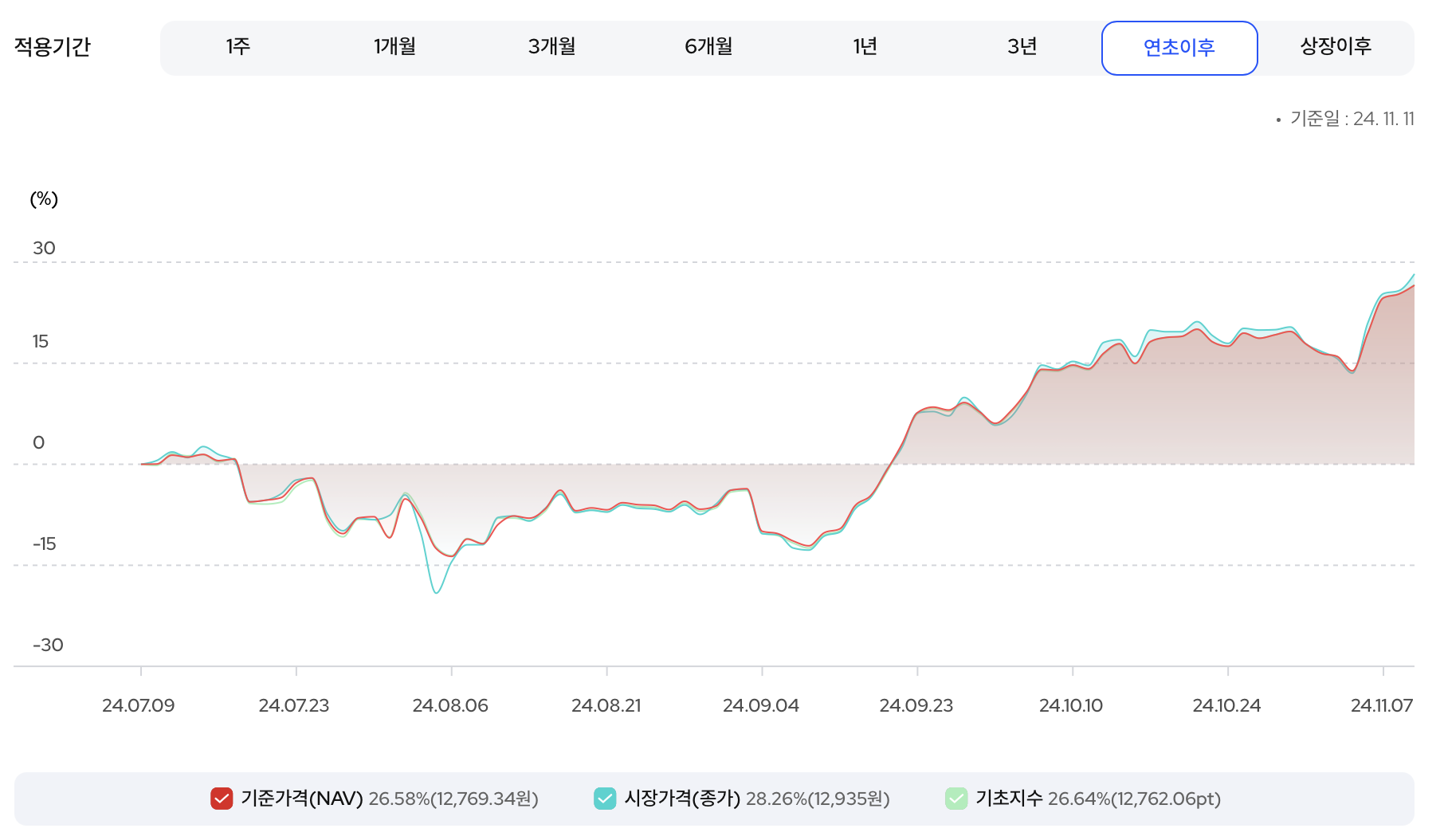This screenshot has width=1444, height=840.
Task: Select the 3개월 time range
Action: [x=551, y=47]
